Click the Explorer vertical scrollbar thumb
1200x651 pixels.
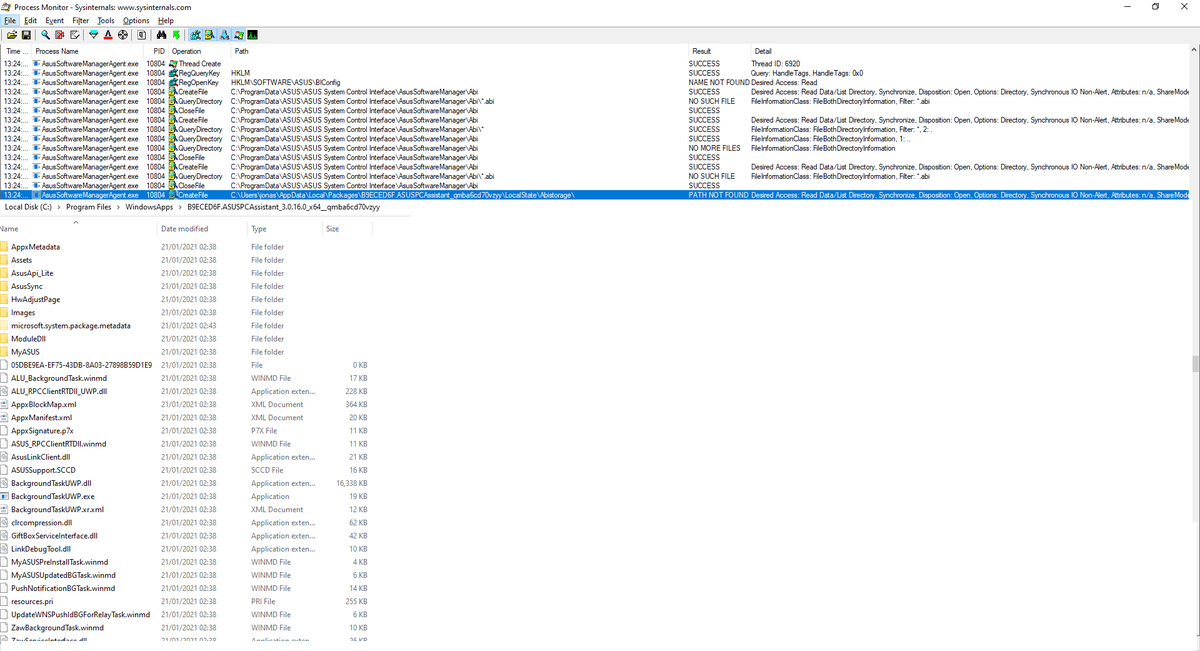pos(1194,363)
